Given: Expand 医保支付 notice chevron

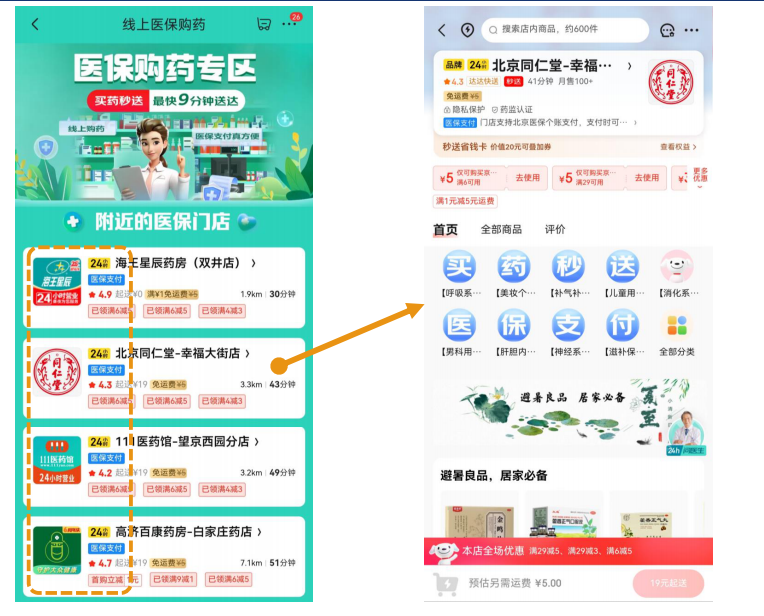Looking at the screenshot, I should pos(635,123).
